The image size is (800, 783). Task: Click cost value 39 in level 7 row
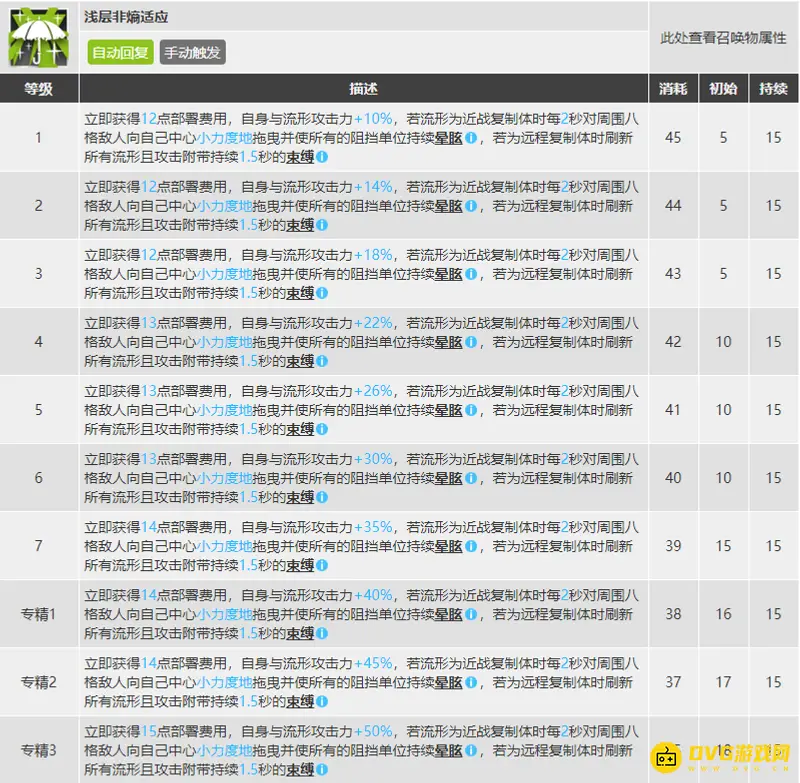click(x=673, y=546)
